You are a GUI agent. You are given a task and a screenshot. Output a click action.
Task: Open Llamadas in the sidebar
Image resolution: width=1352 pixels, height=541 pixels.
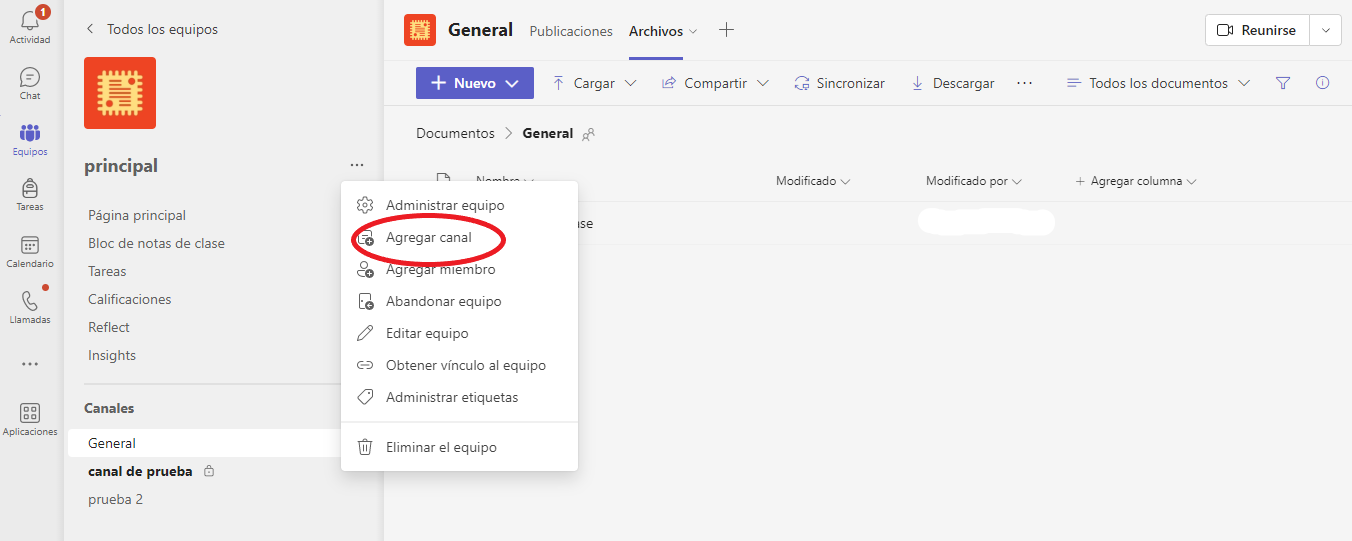(30, 307)
